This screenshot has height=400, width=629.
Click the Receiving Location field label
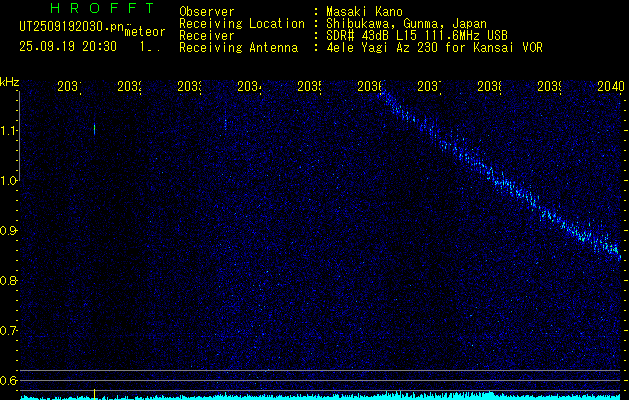coord(241,23)
